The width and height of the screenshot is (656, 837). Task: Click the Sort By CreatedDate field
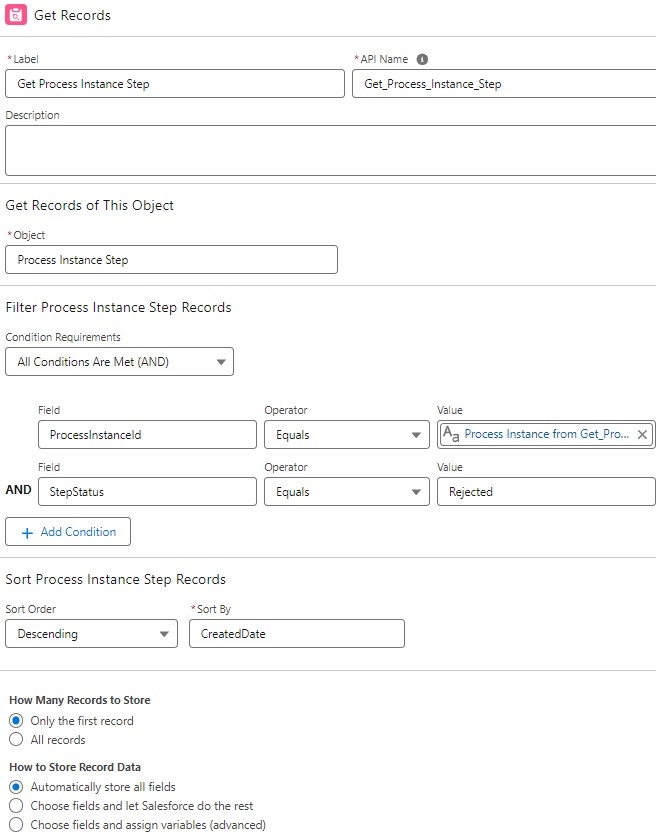(x=297, y=634)
